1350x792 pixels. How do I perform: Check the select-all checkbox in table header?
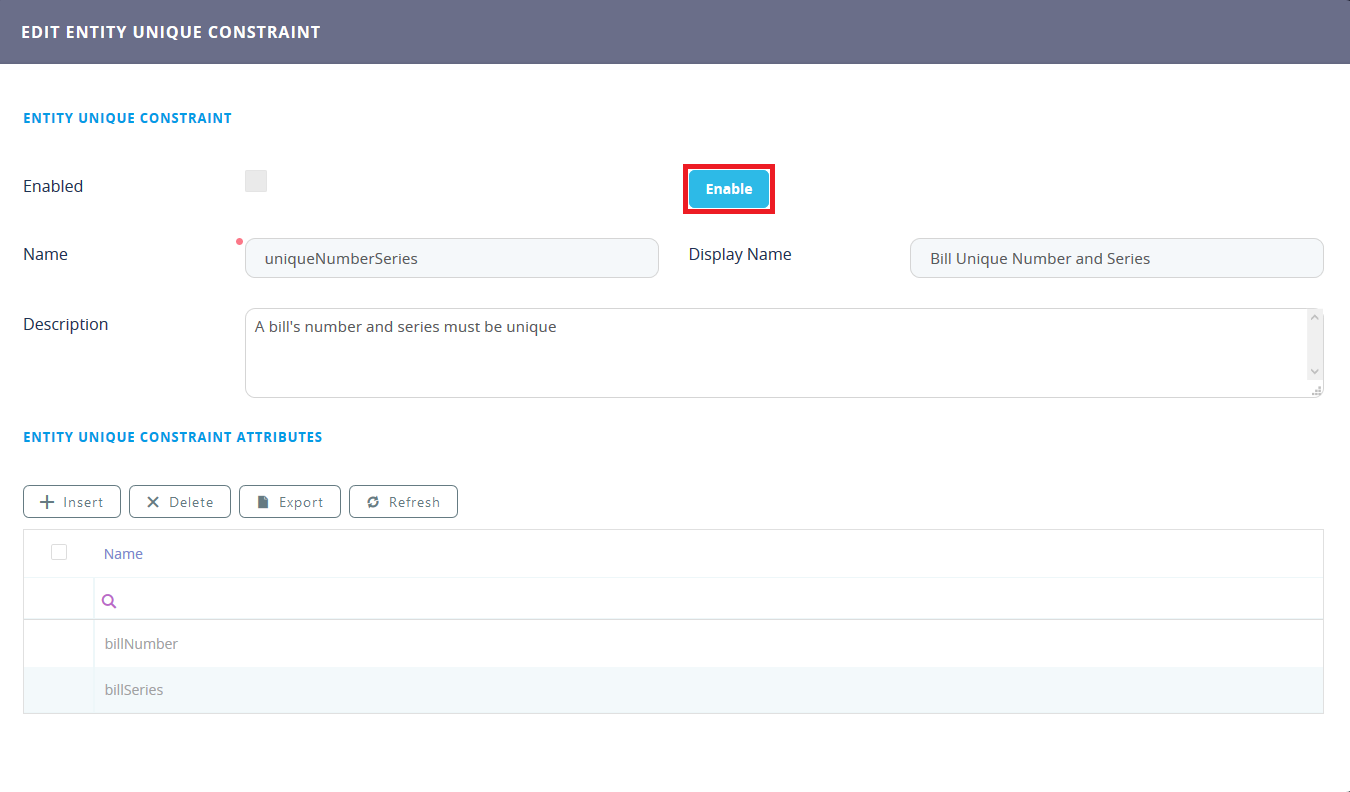(x=59, y=552)
